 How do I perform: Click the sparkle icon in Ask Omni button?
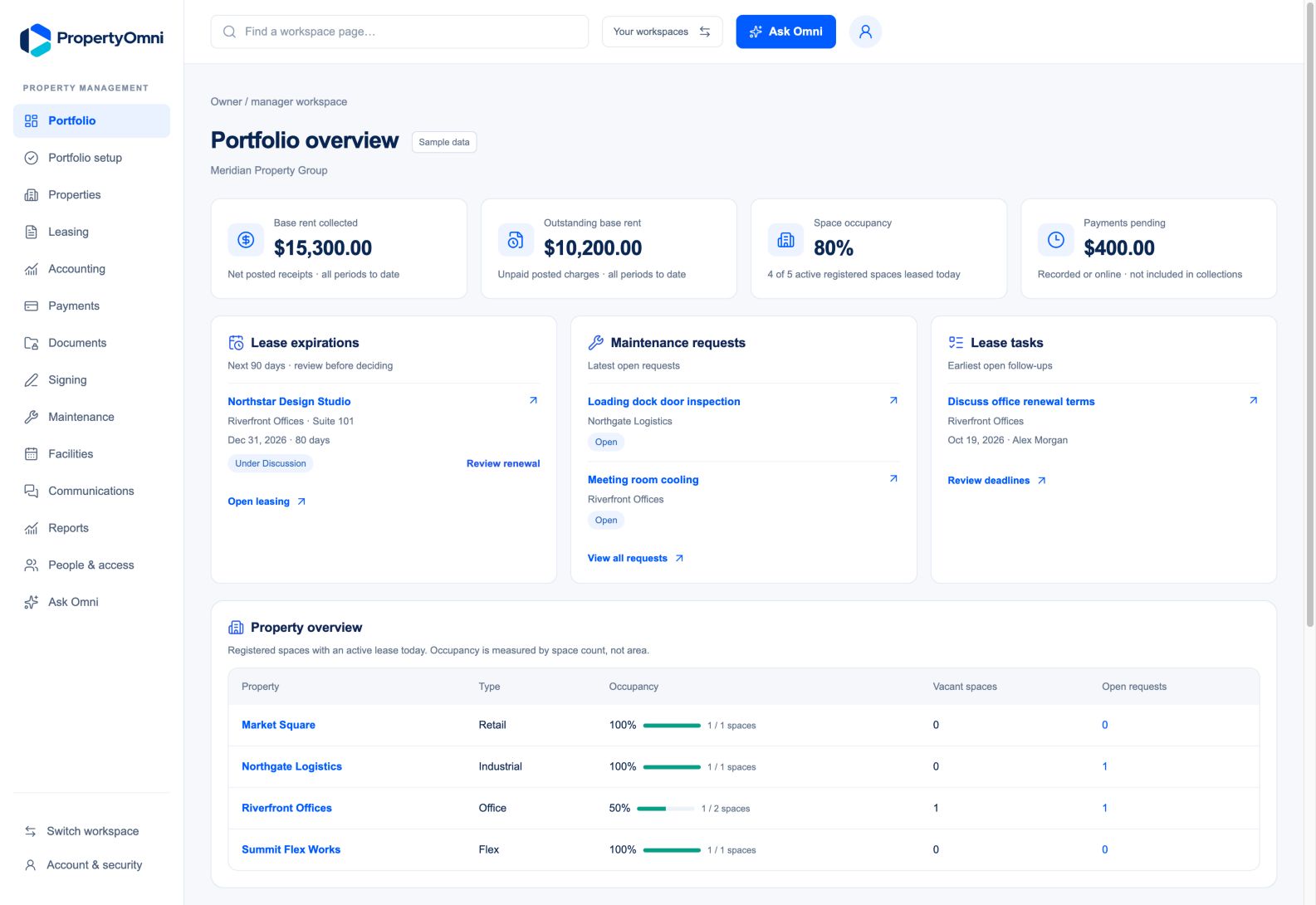tap(756, 32)
